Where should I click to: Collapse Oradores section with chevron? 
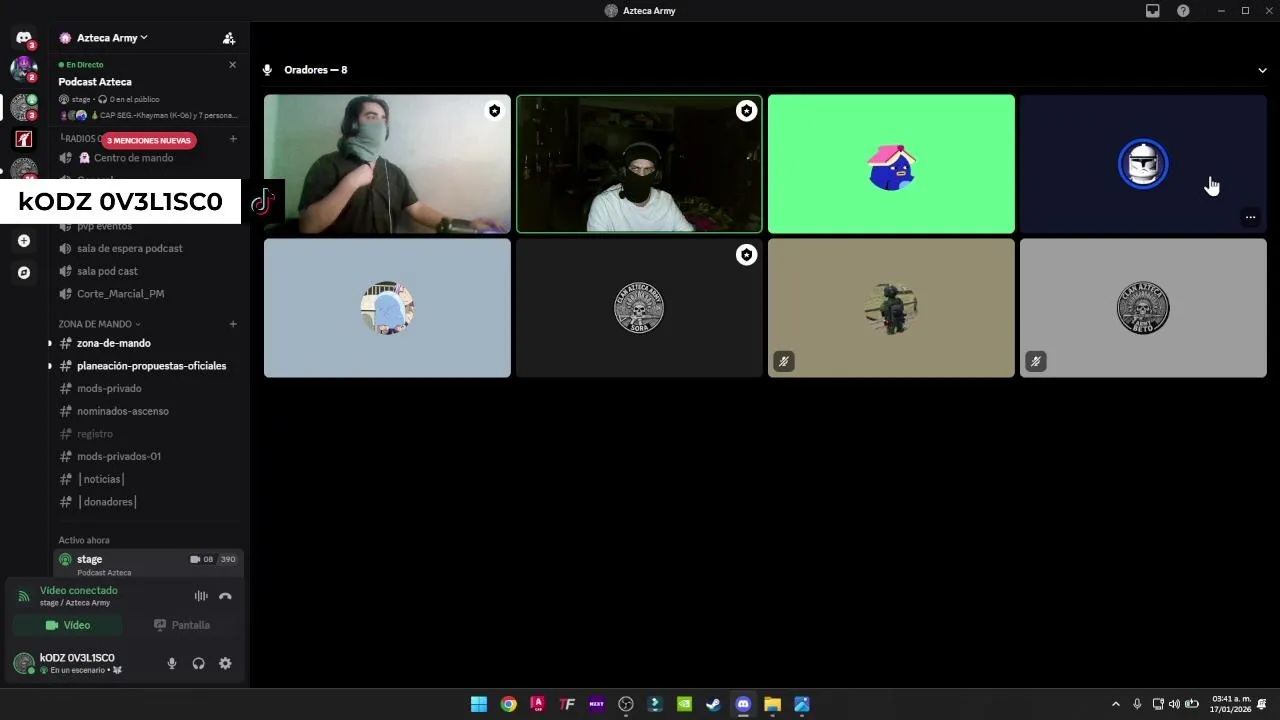coord(1262,70)
